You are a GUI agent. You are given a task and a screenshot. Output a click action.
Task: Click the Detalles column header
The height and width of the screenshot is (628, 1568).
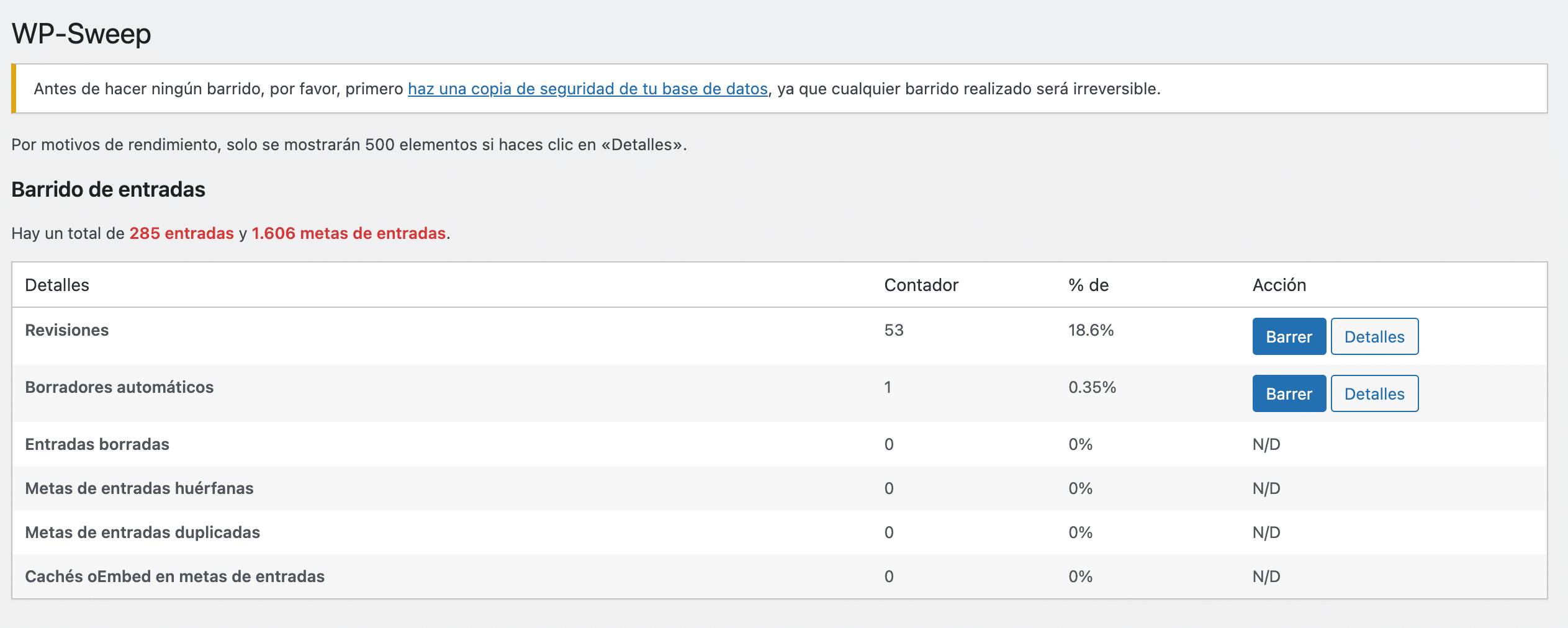click(57, 285)
